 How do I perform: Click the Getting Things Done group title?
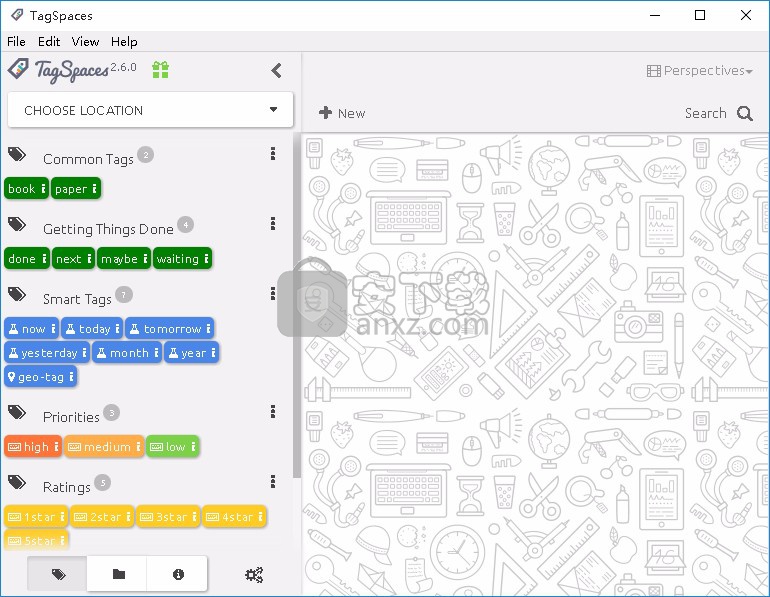(x=108, y=229)
